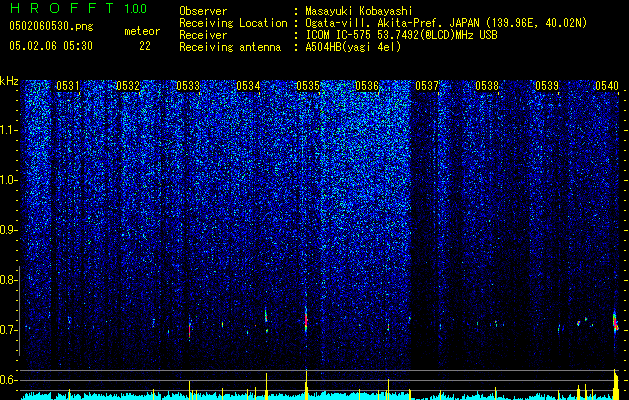Click the meteor count value 22

click(x=145, y=46)
